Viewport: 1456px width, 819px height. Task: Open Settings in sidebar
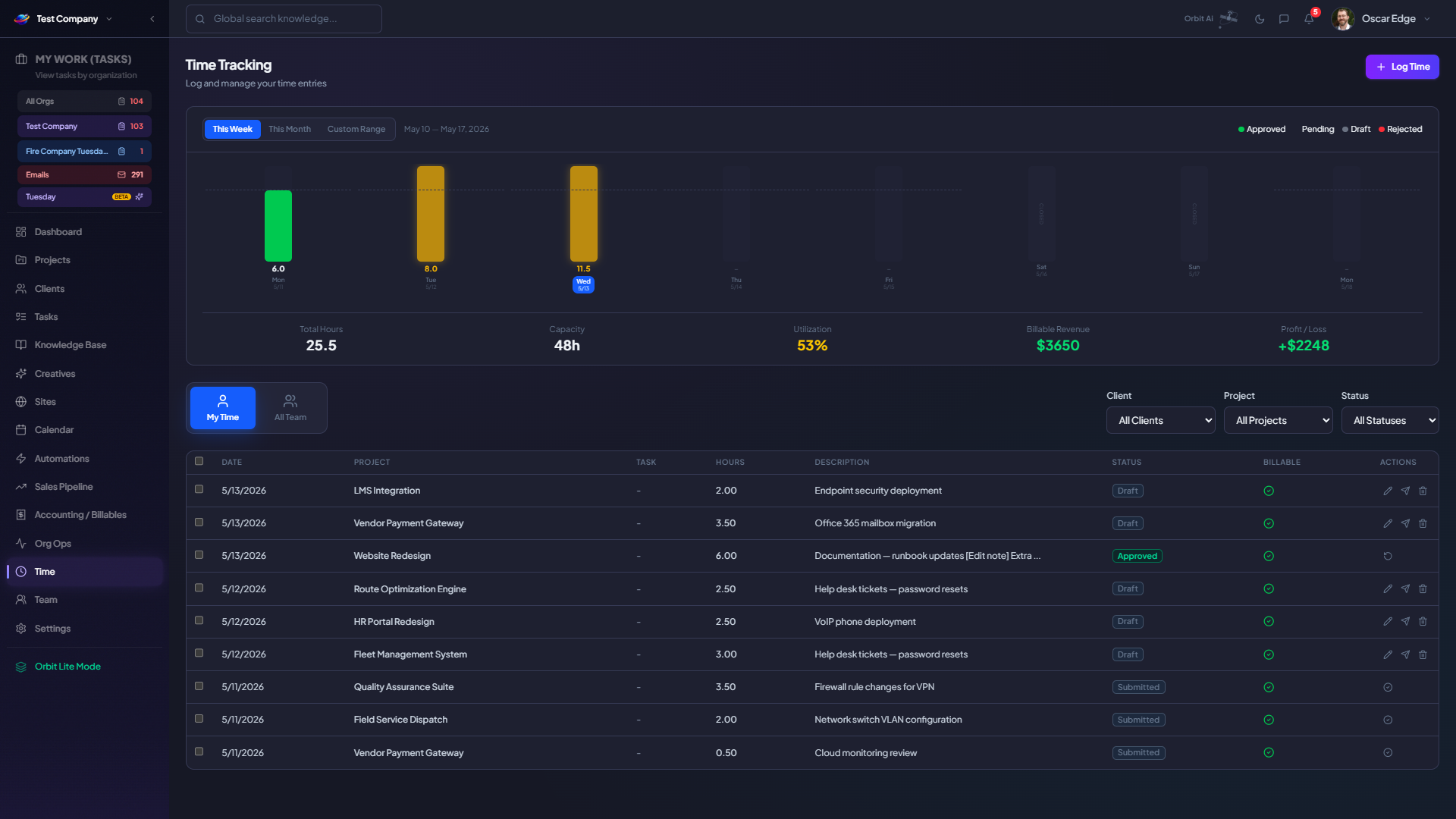(x=84, y=629)
